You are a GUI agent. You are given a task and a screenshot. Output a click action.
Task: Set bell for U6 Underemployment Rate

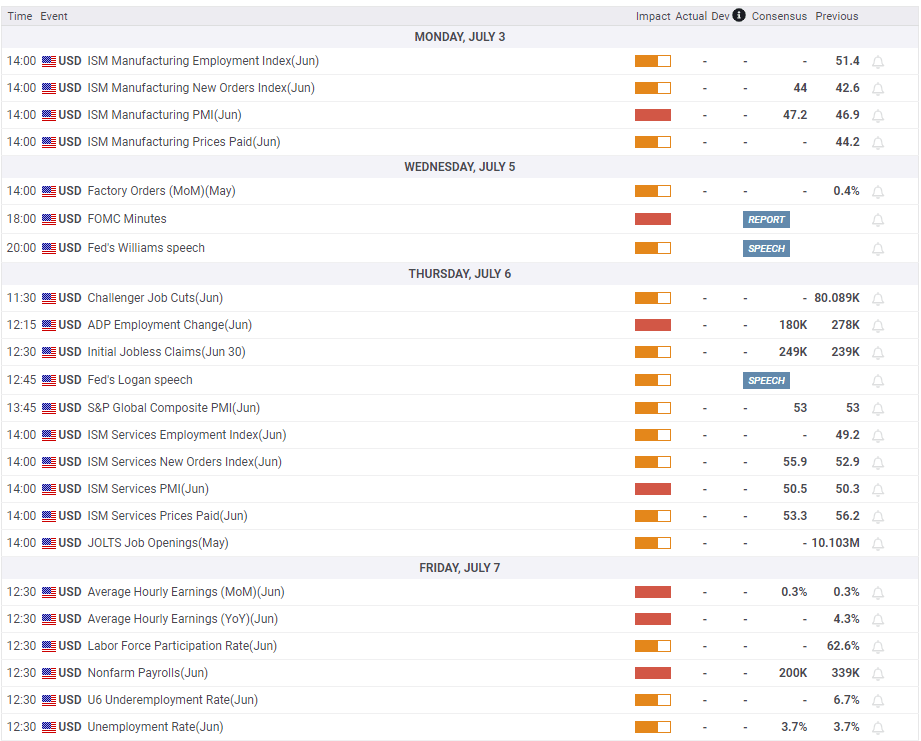click(878, 701)
